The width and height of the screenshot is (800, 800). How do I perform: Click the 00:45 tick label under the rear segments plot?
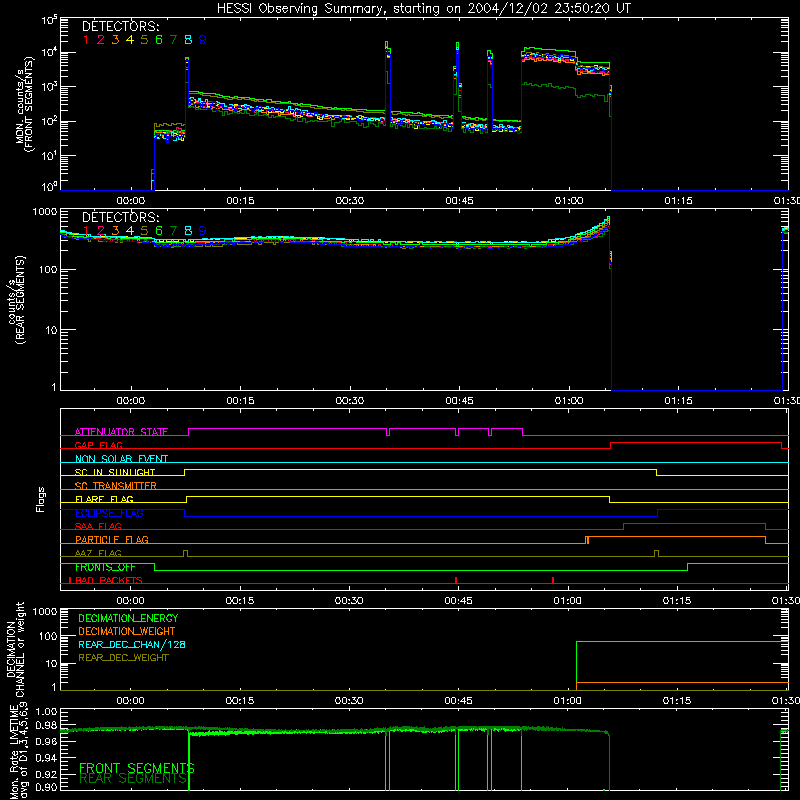459,401
